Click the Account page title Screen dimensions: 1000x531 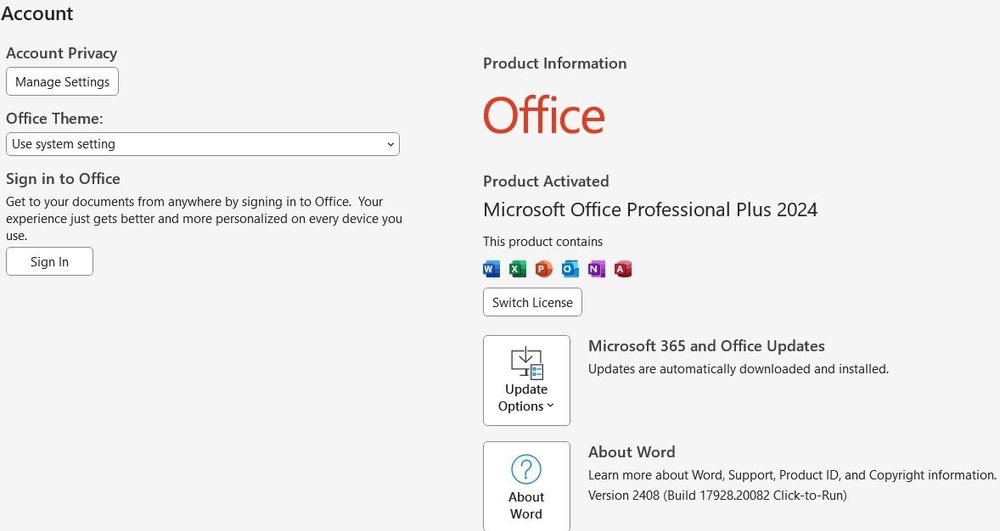click(37, 13)
